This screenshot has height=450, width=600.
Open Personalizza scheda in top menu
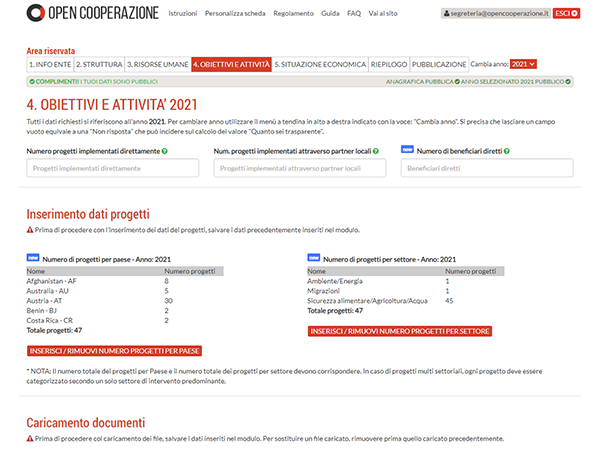(x=235, y=13)
